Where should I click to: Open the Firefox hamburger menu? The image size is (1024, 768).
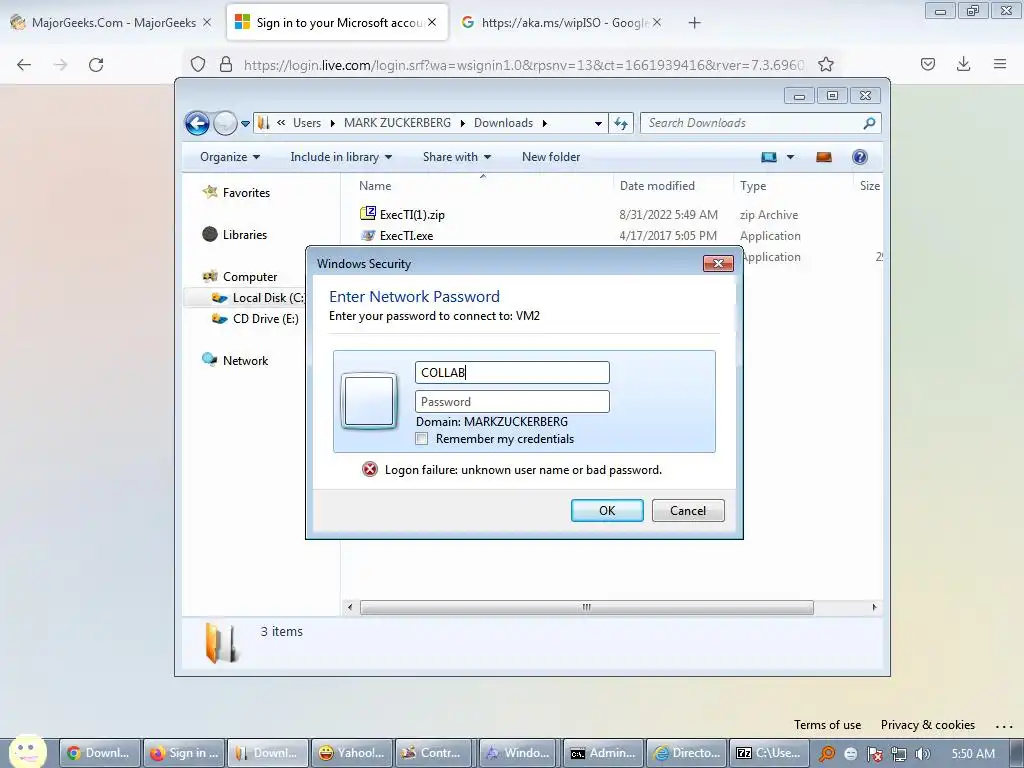pos(1000,64)
